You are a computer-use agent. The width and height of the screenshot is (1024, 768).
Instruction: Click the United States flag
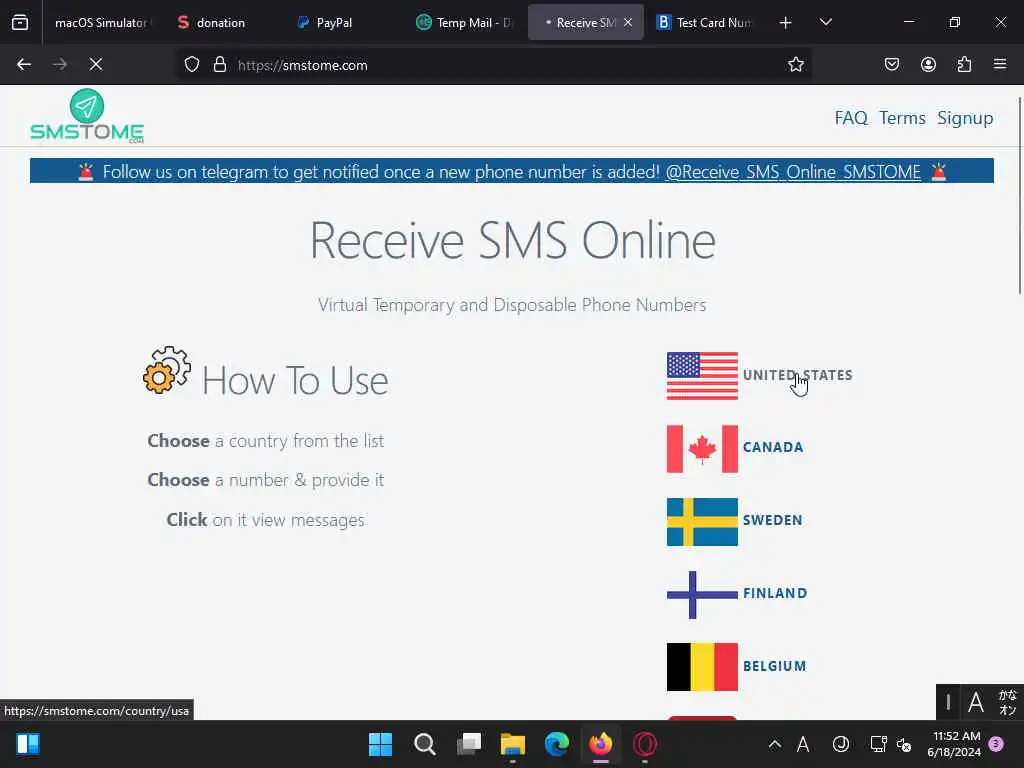coord(702,376)
